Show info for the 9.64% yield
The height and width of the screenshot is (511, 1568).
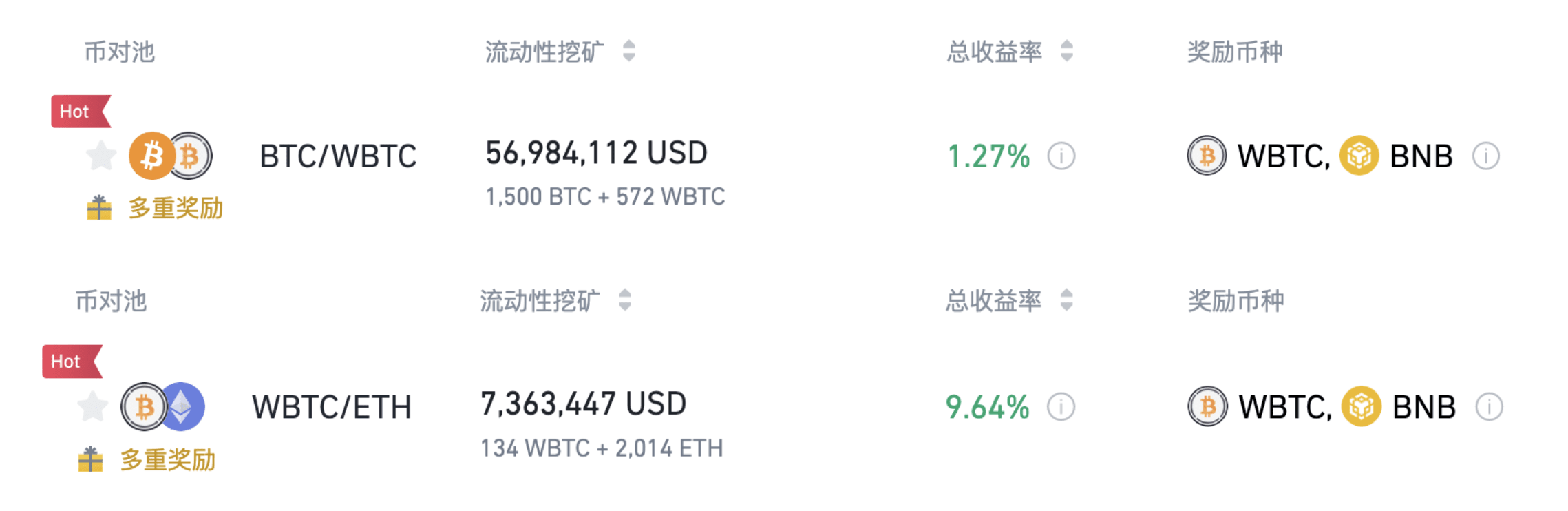(x=1061, y=407)
